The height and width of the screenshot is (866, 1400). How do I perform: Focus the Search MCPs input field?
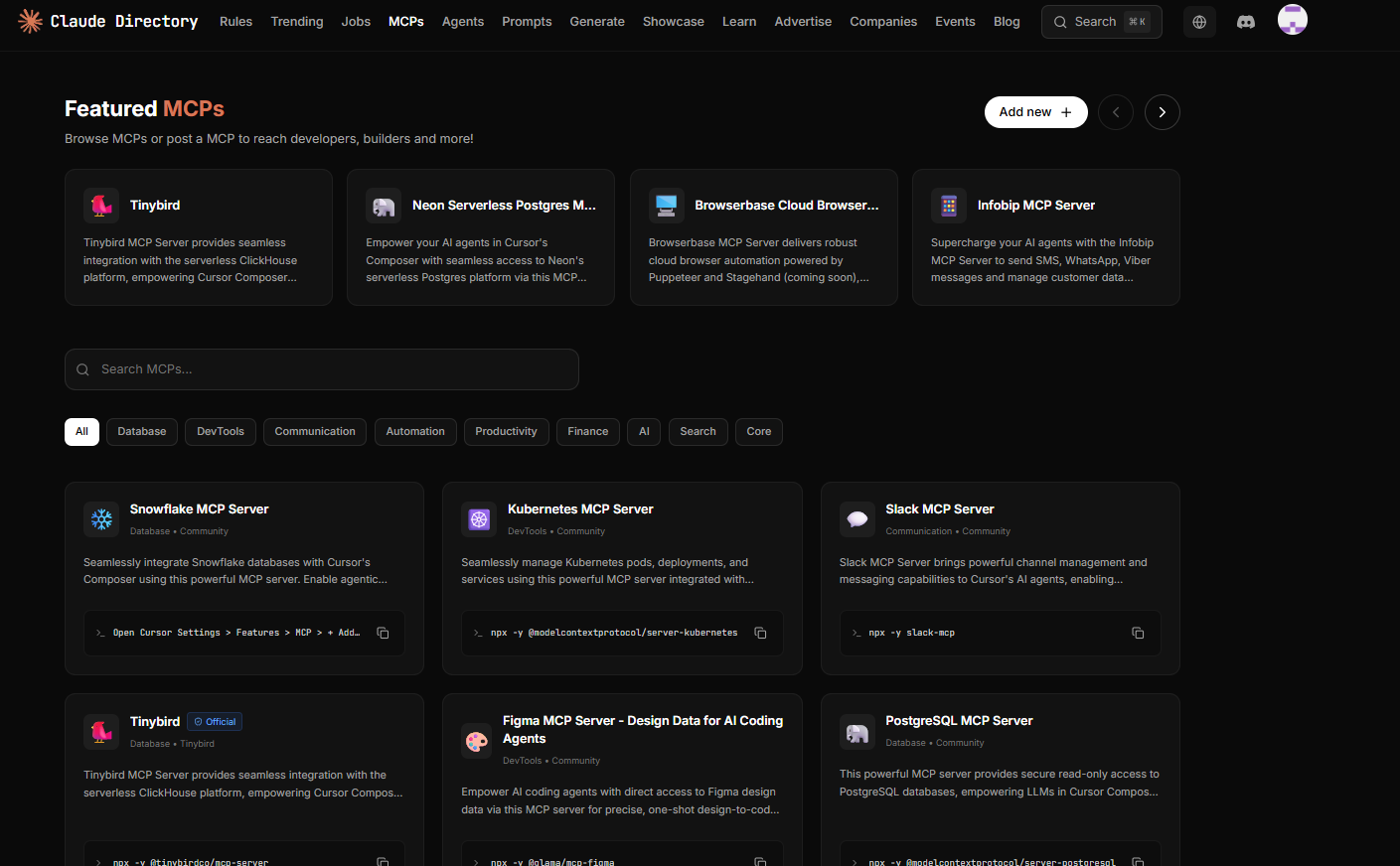(322, 369)
